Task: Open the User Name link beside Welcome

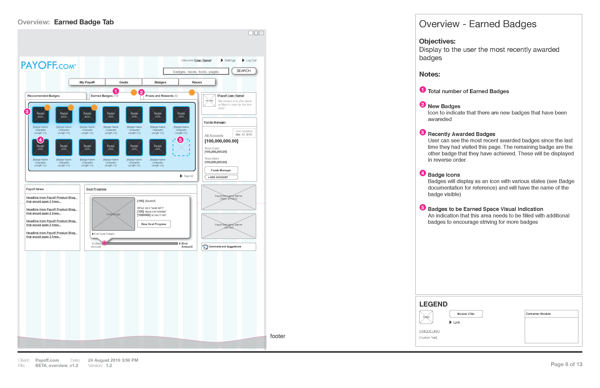Action: pos(203,60)
